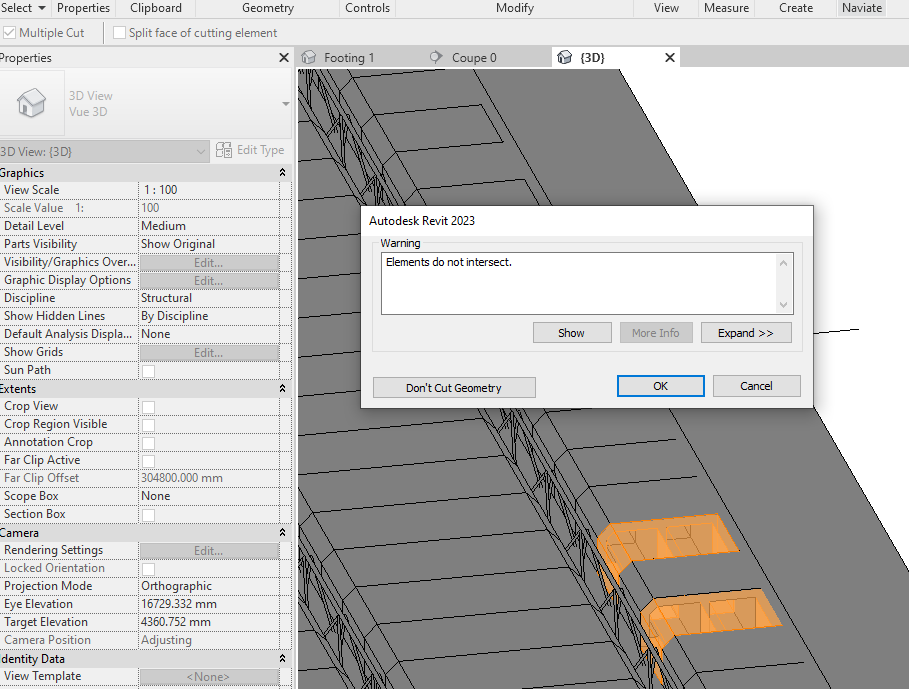The image size is (909, 689).
Task: Open the Measure menu
Action: (726, 8)
